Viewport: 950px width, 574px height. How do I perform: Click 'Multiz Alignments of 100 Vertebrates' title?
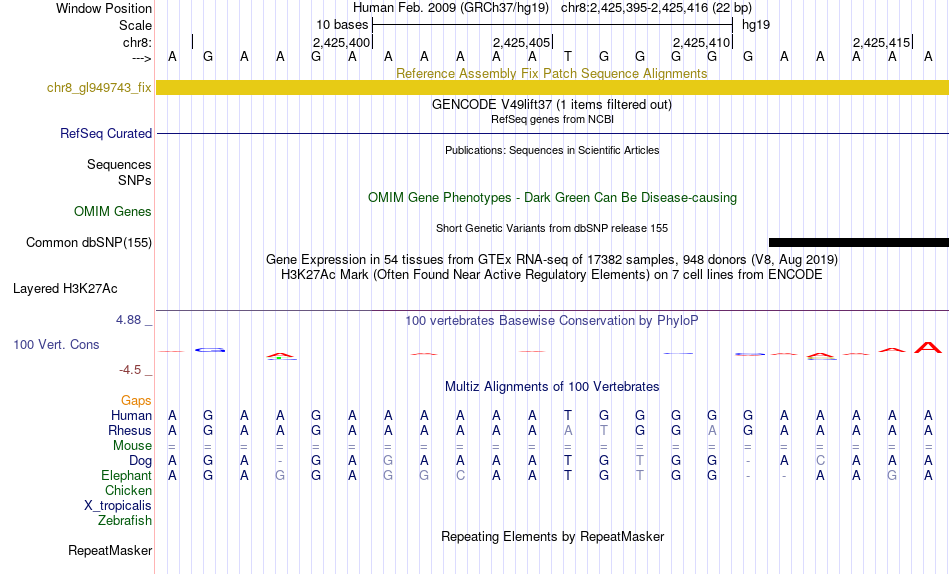coord(552,387)
